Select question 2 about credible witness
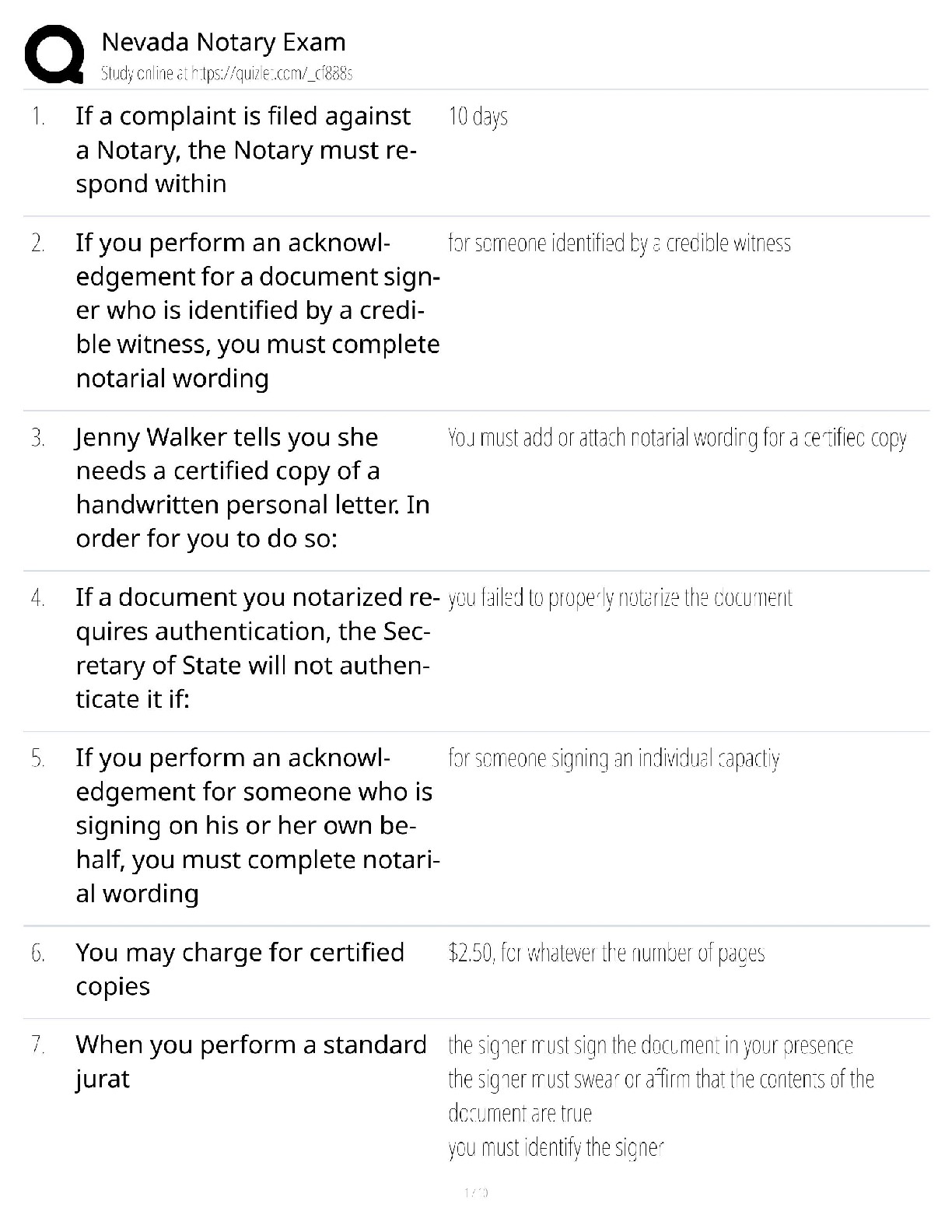Image resolution: width=952 pixels, height=1232 pixels. coord(257,310)
